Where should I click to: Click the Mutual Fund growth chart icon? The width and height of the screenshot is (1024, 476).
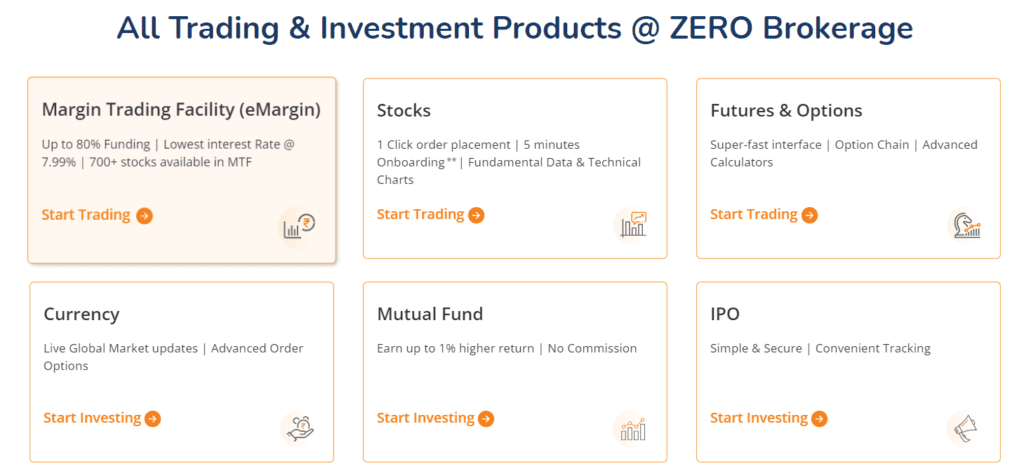tap(633, 429)
